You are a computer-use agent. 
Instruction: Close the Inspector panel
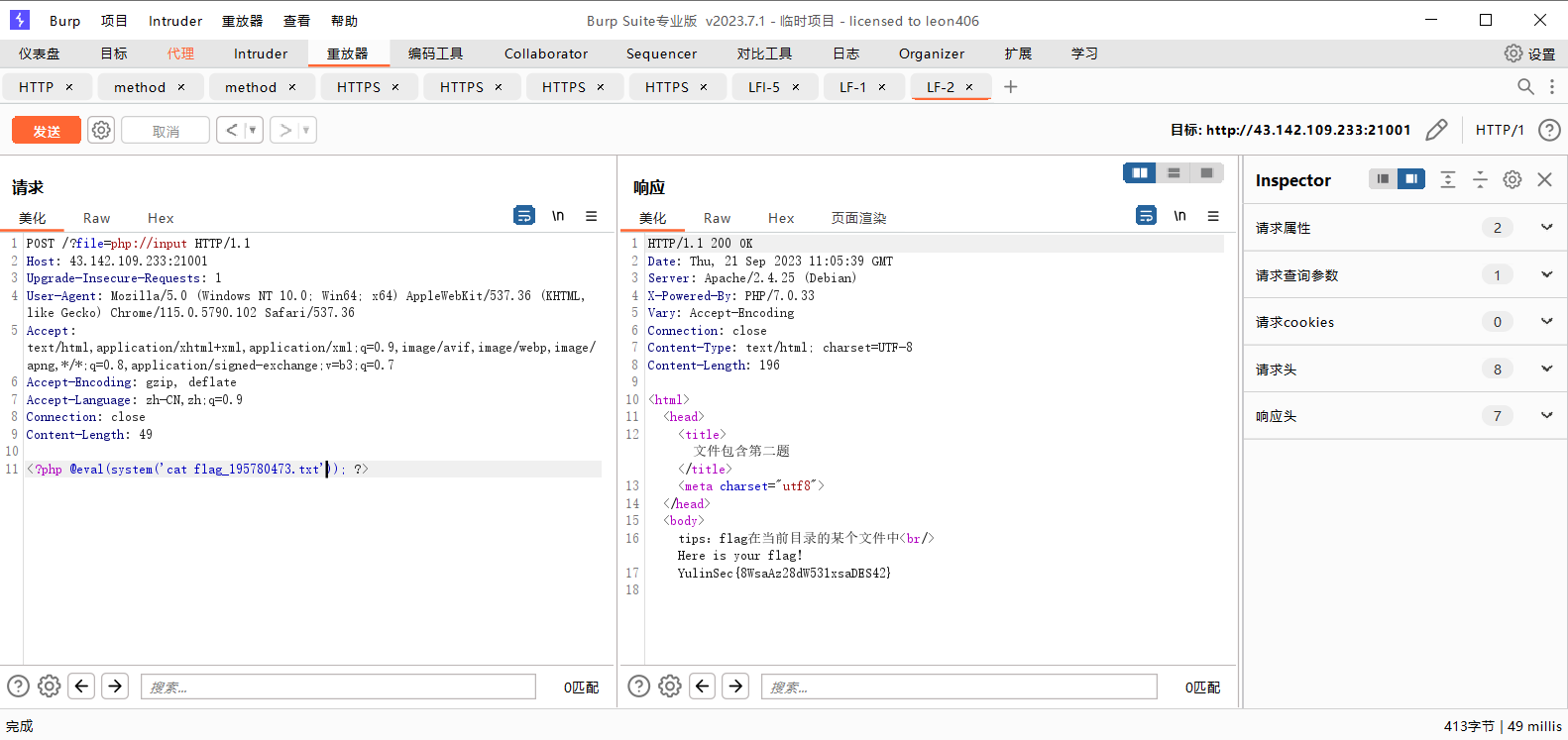pyautogui.click(x=1544, y=179)
